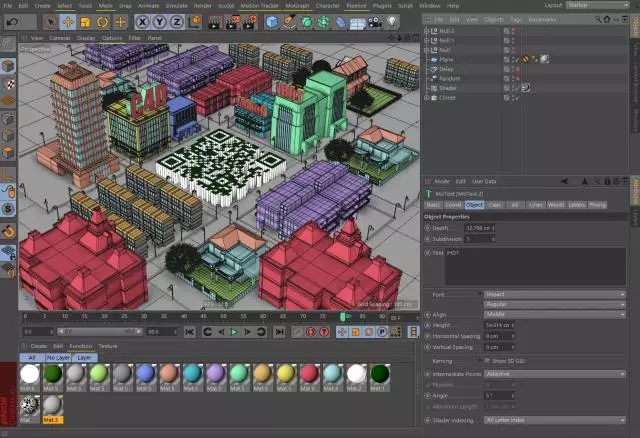Enable the Show 3D GUI checkbox
The width and height of the screenshot is (640, 438).
(x=487, y=360)
